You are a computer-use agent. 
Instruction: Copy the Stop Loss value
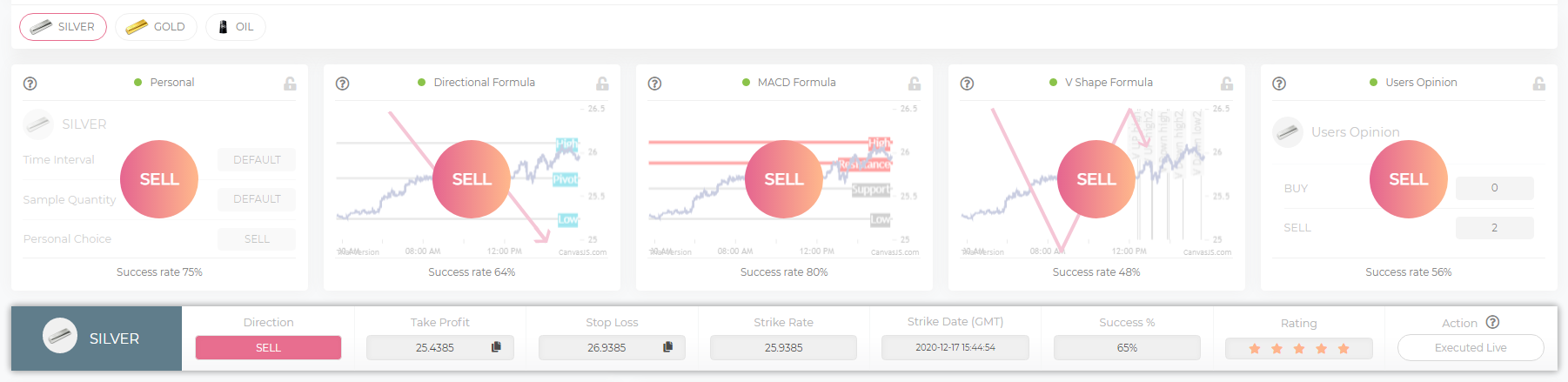click(668, 347)
